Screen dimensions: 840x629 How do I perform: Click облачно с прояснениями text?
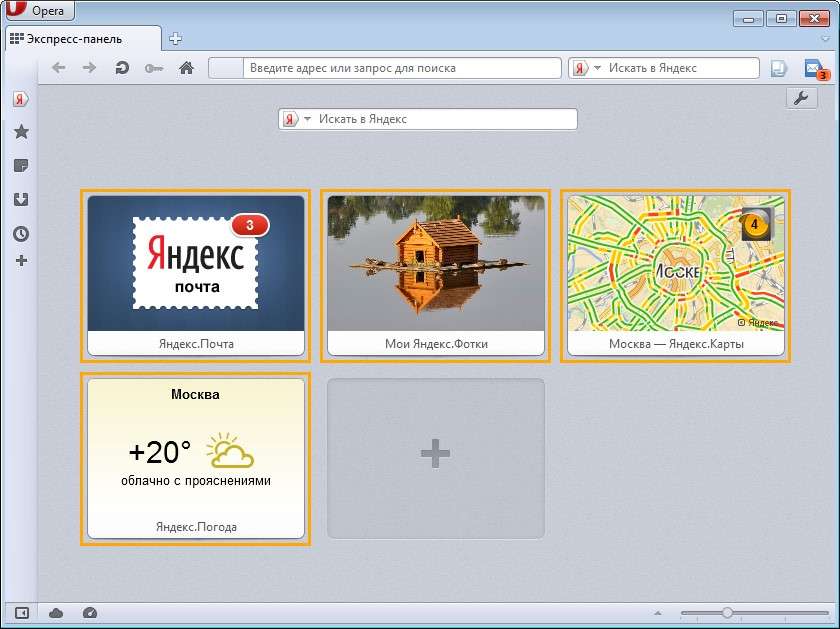pos(196,481)
